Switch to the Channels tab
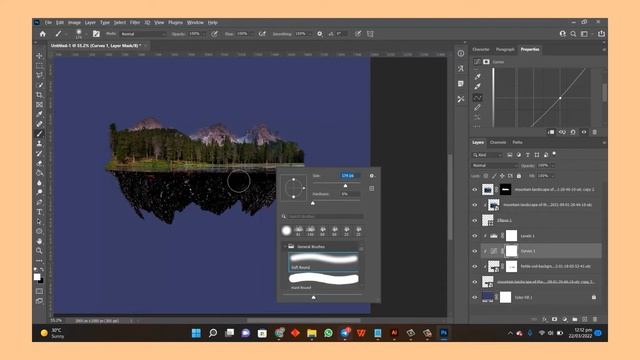Image resolution: width=640 pixels, height=360 pixels. pos(498,142)
